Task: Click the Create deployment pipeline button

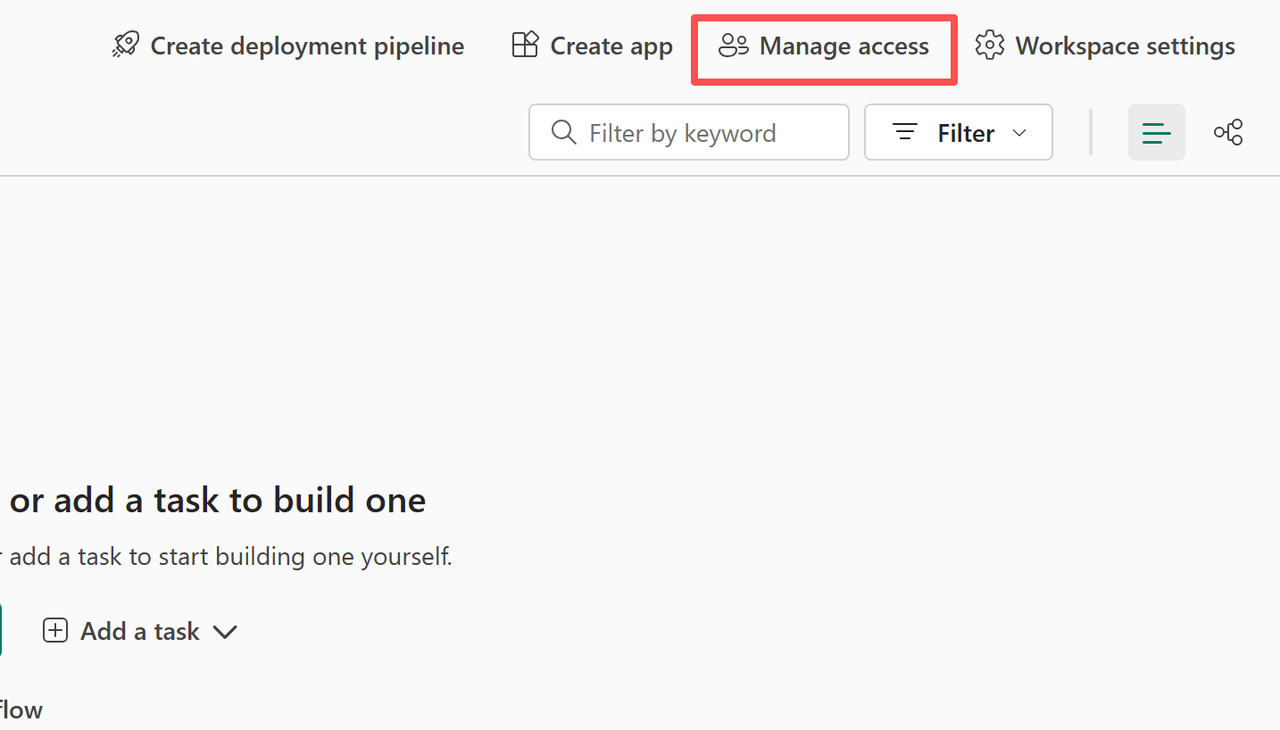Action: point(287,45)
